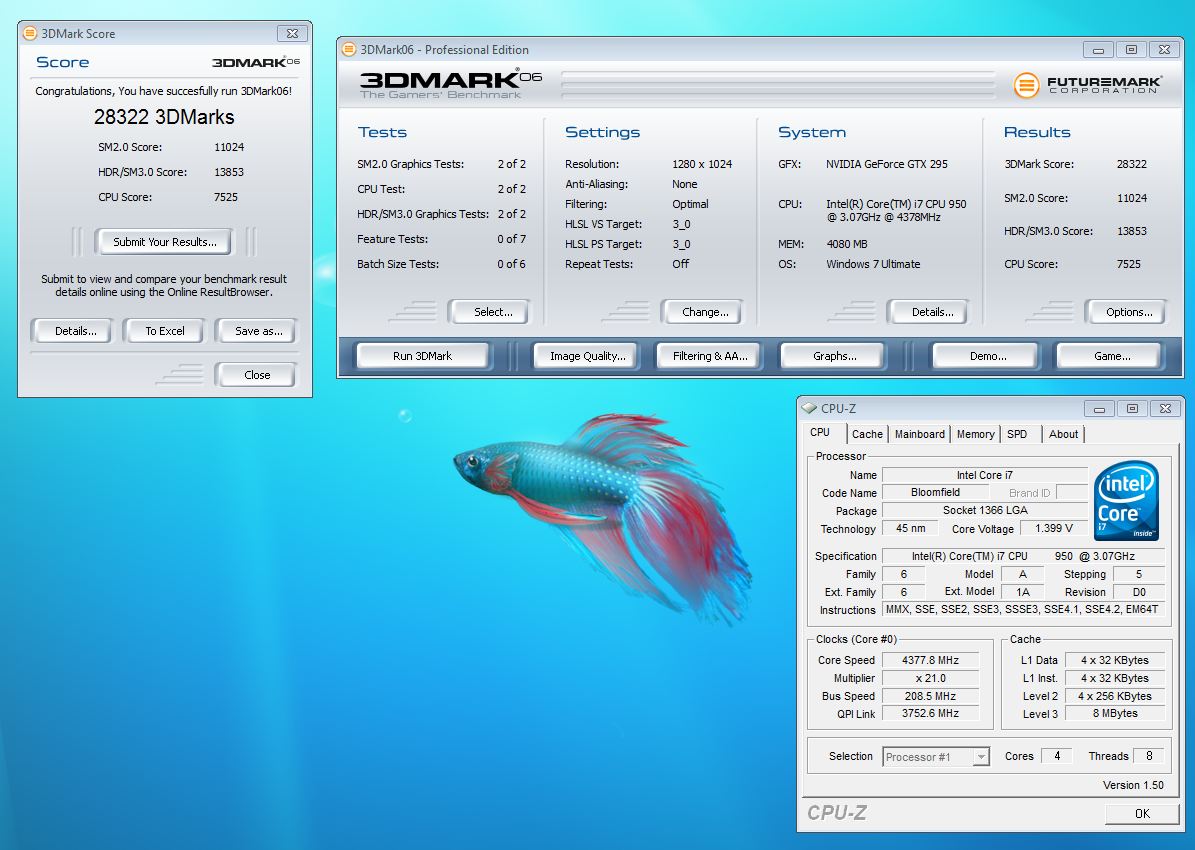Export the score with To Excel

point(165,331)
